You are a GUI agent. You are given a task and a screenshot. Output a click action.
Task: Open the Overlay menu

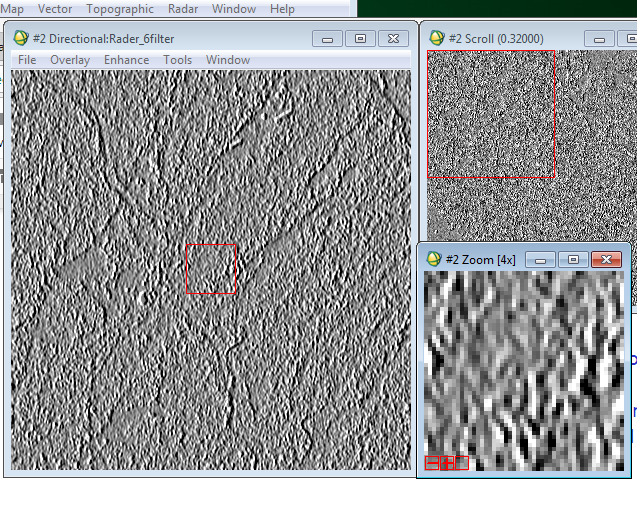coord(70,60)
